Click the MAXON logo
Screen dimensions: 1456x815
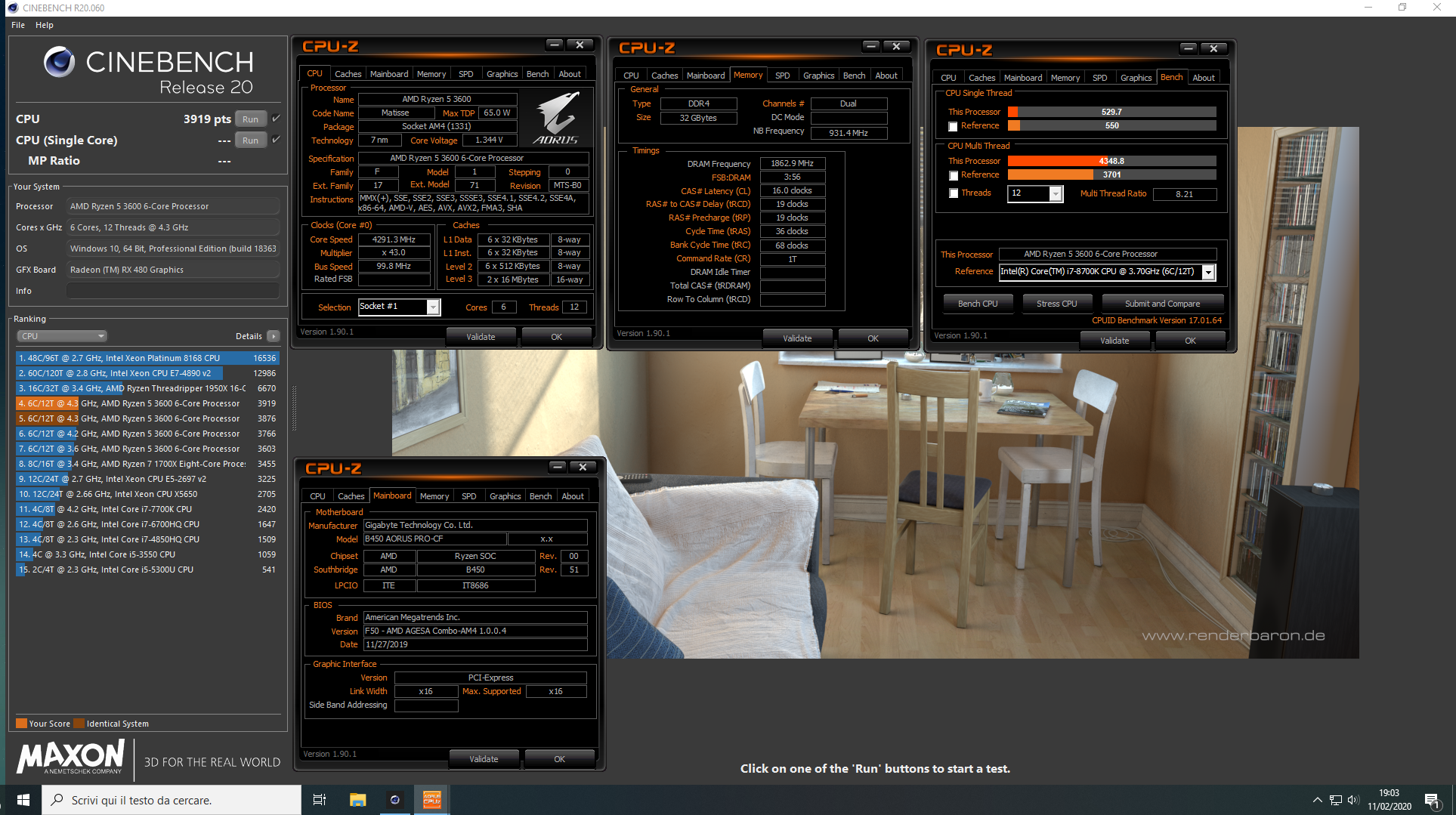point(71,757)
